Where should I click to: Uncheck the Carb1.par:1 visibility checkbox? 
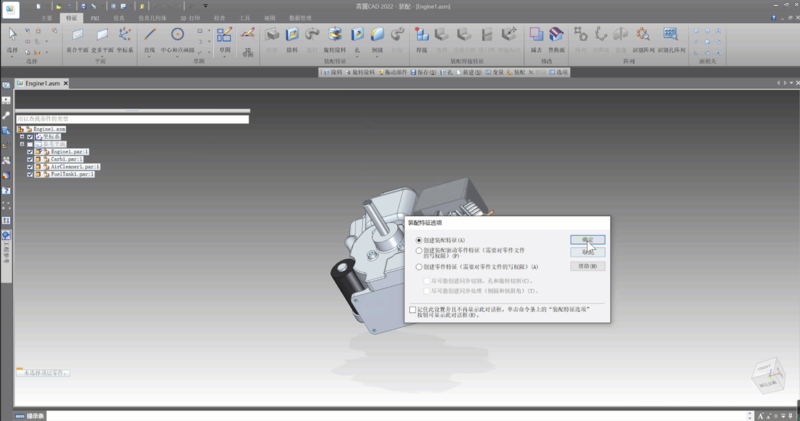30,159
